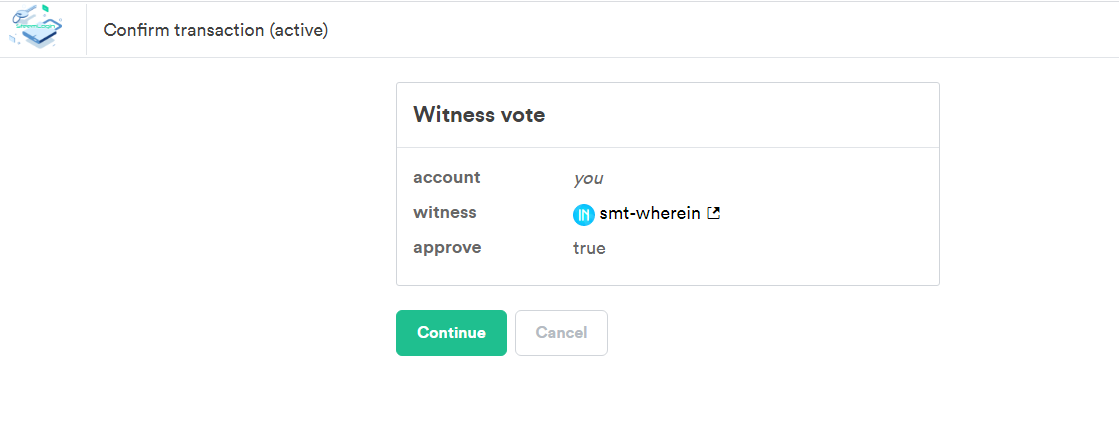Click the word 'Witness' in card title

pyautogui.click(x=454, y=114)
